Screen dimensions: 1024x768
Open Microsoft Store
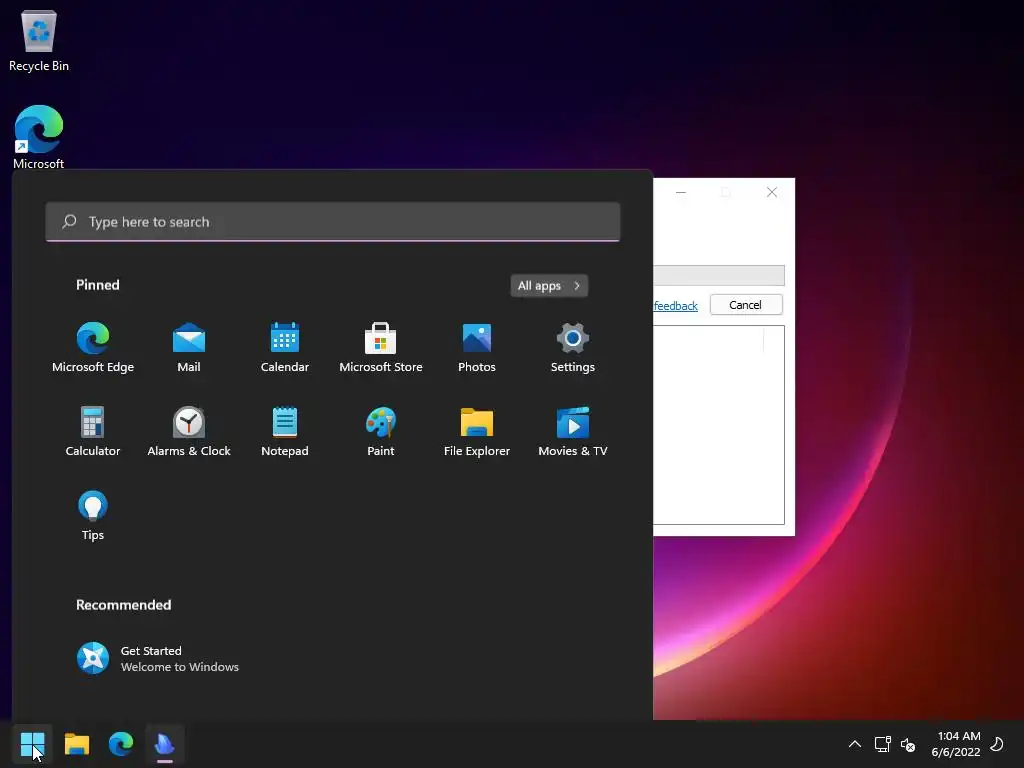(x=381, y=347)
